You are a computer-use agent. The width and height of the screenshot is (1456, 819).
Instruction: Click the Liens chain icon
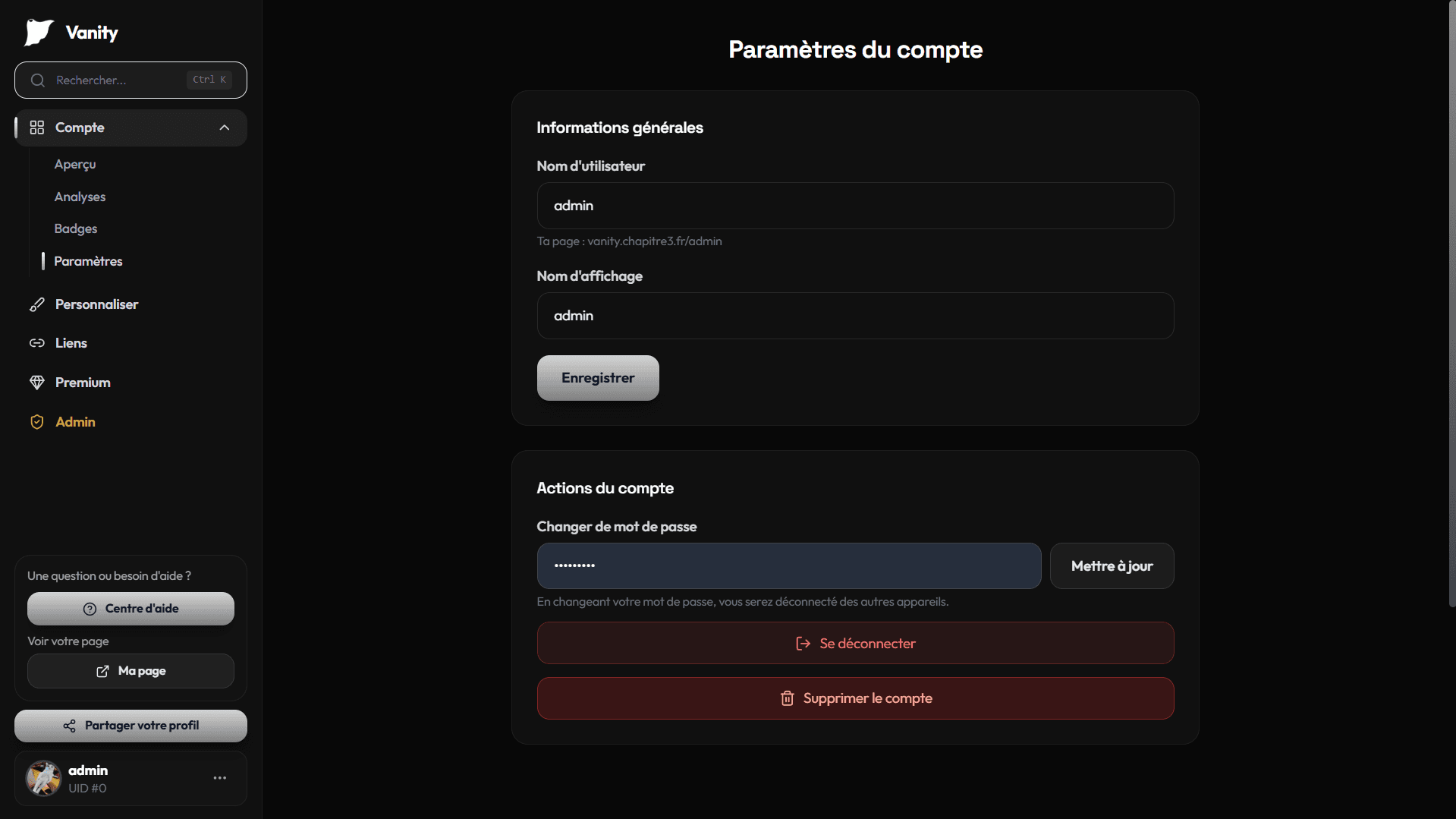coord(36,343)
